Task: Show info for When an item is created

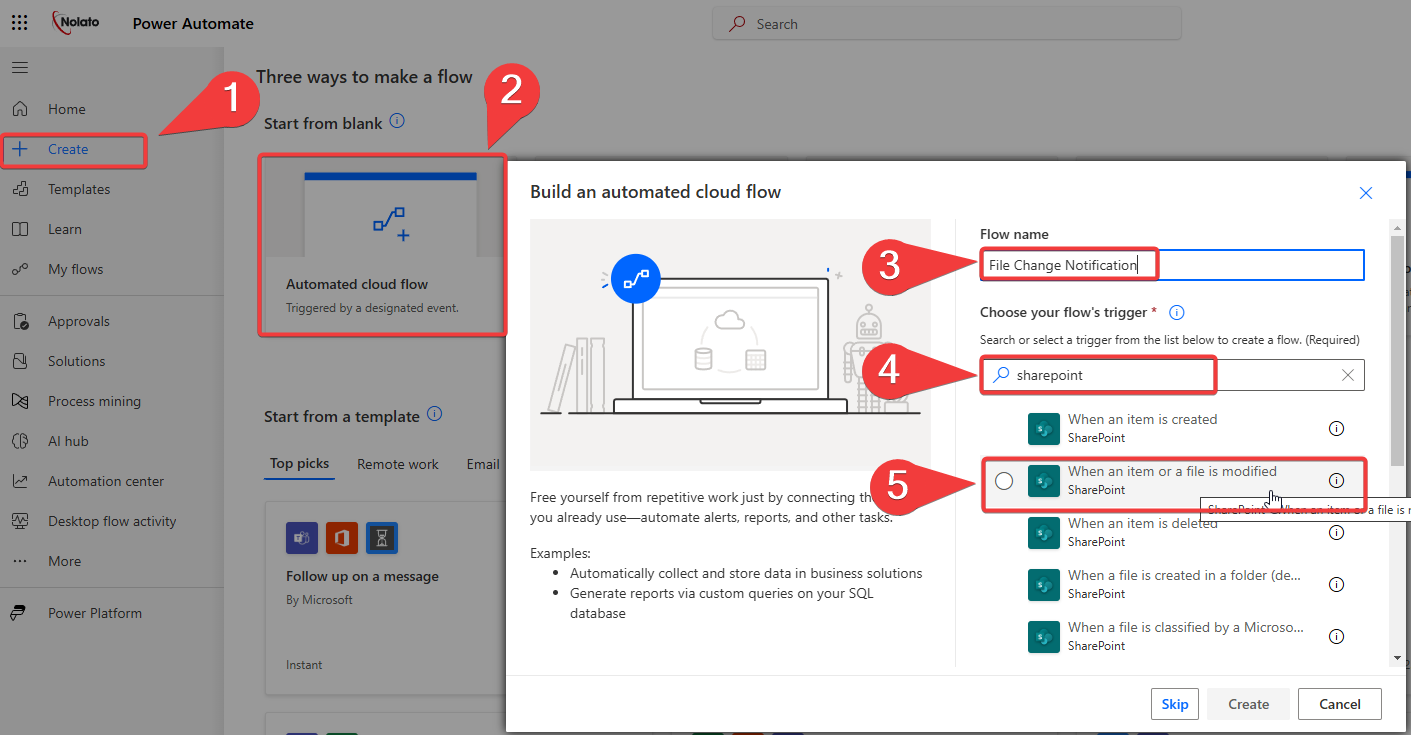Action: point(1336,428)
